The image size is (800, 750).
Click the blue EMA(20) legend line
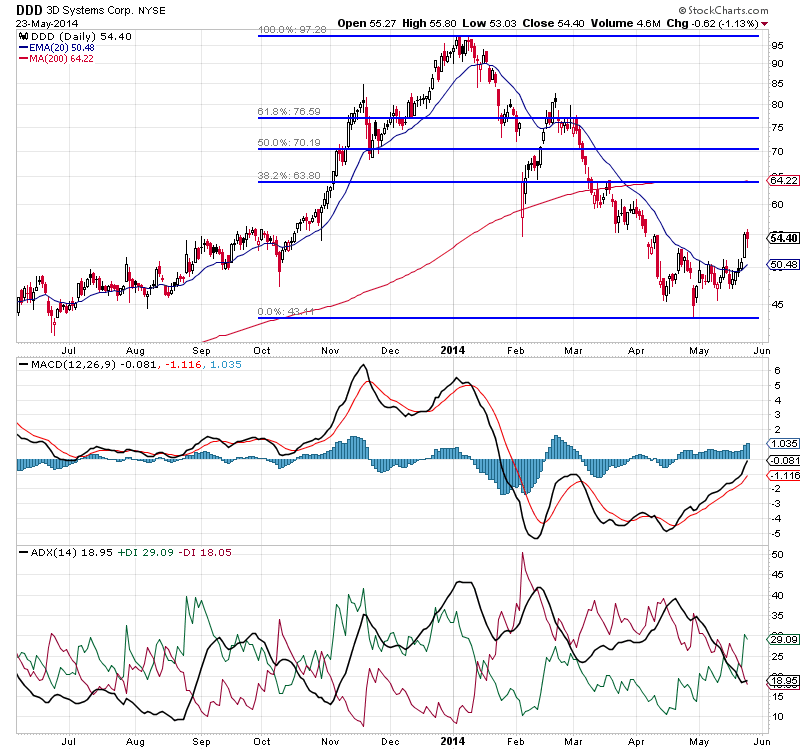click(x=23, y=47)
